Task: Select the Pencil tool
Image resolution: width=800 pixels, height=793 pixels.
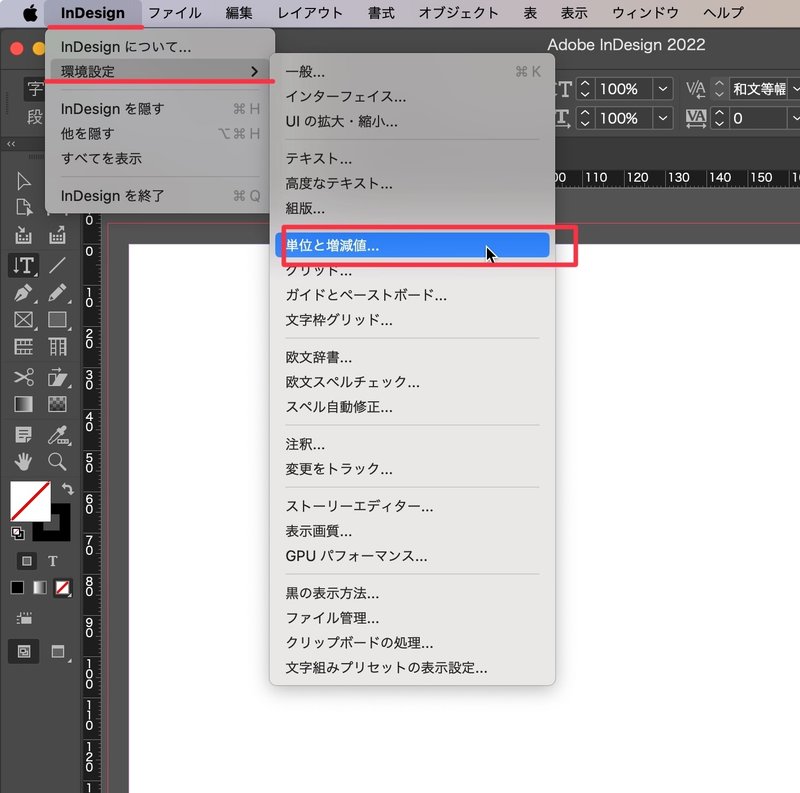Action: (x=57, y=293)
